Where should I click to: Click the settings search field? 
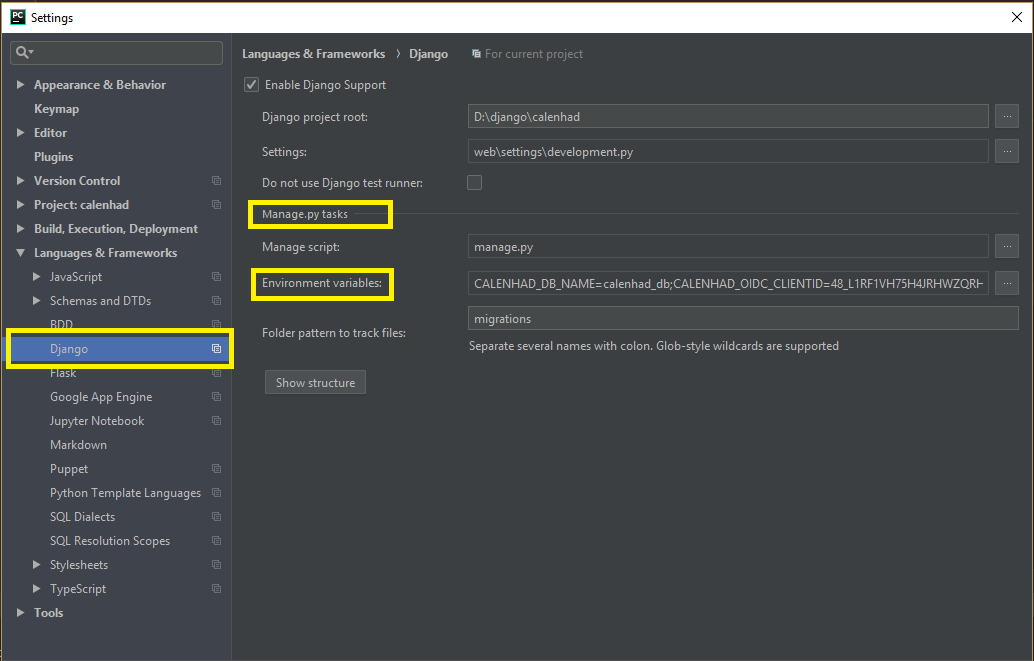(116, 53)
